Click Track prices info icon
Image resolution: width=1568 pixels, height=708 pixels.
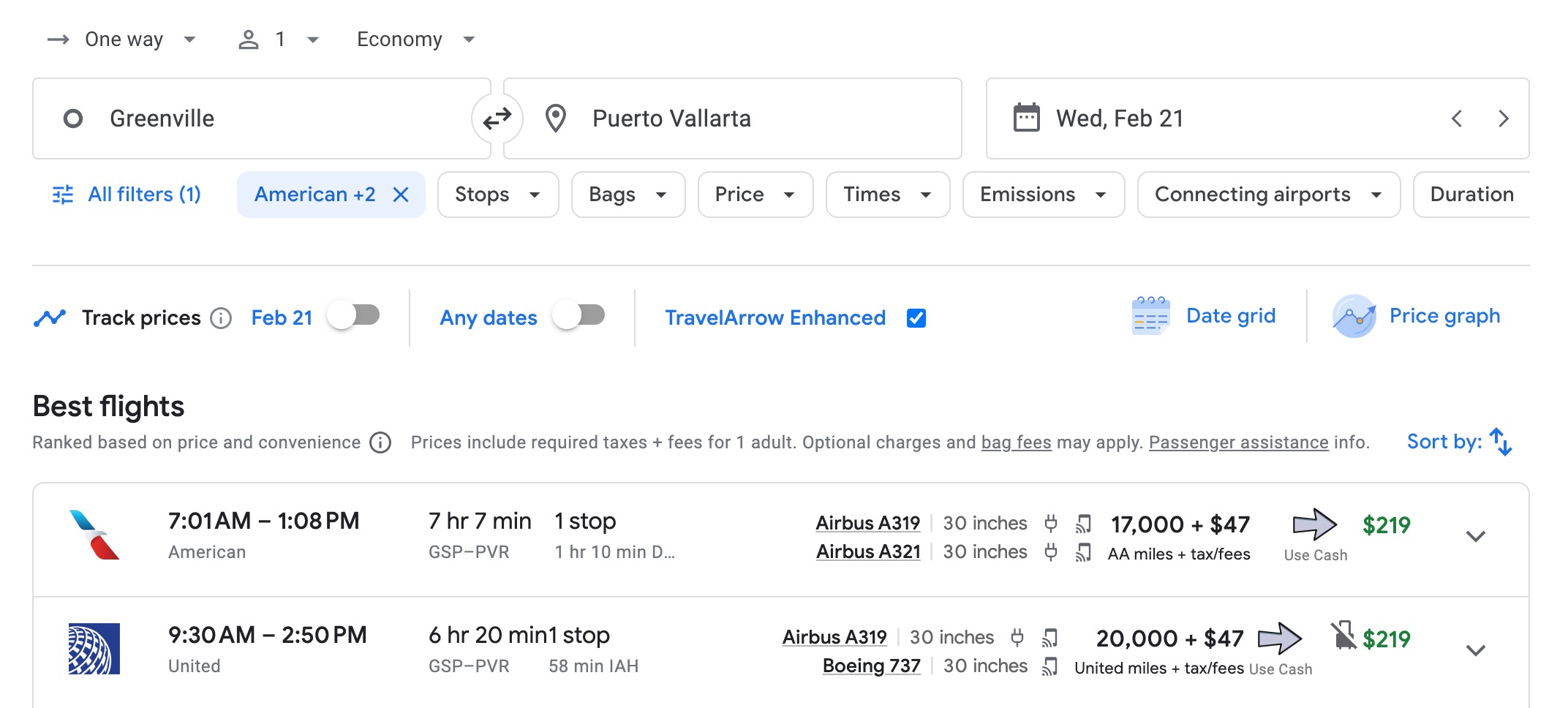(x=221, y=318)
